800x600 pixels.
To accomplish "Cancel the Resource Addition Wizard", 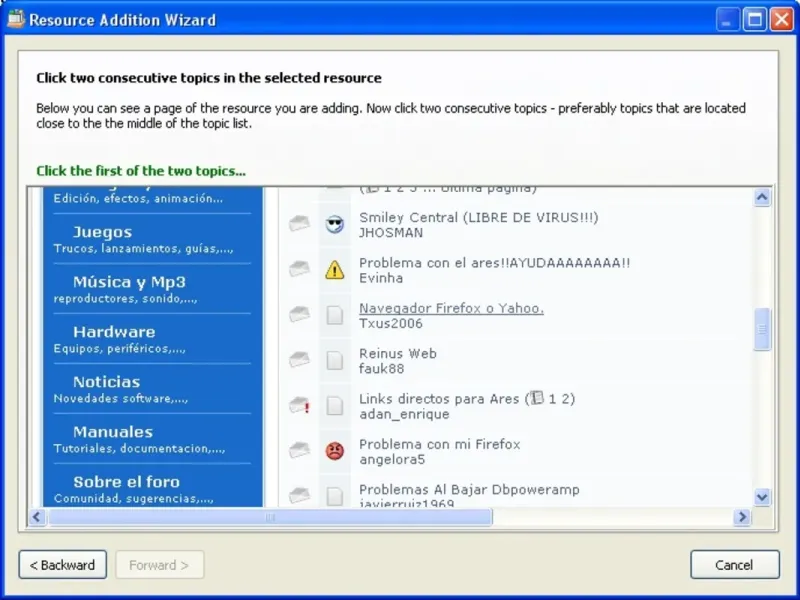I will [x=734, y=565].
